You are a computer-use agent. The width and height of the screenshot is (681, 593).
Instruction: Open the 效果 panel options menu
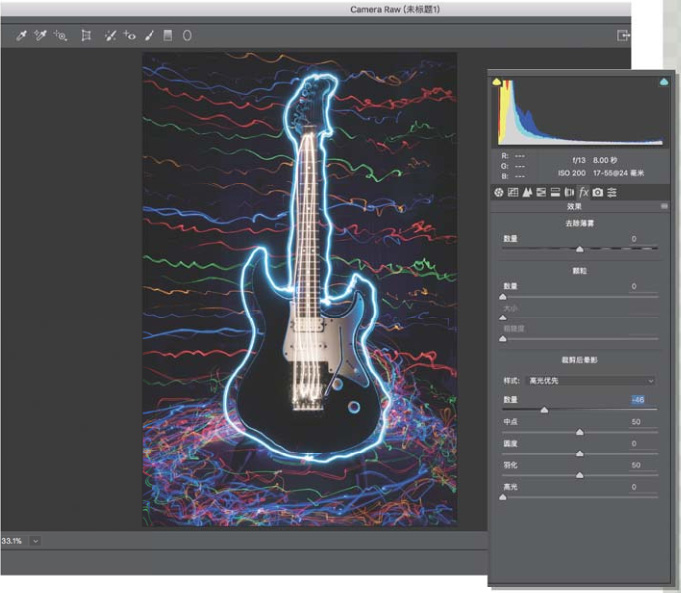coord(663,206)
